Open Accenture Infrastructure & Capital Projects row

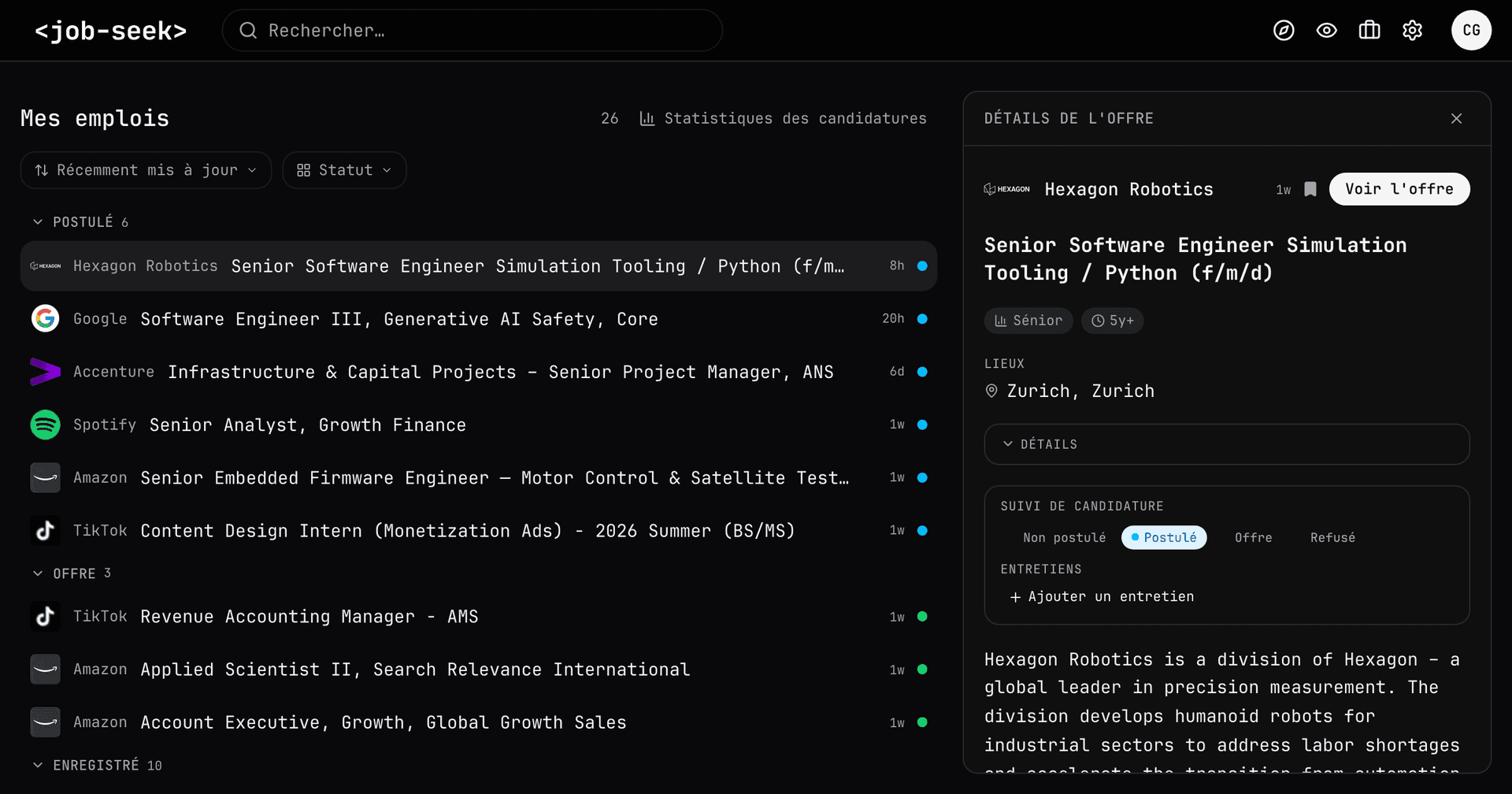[479, 372]
